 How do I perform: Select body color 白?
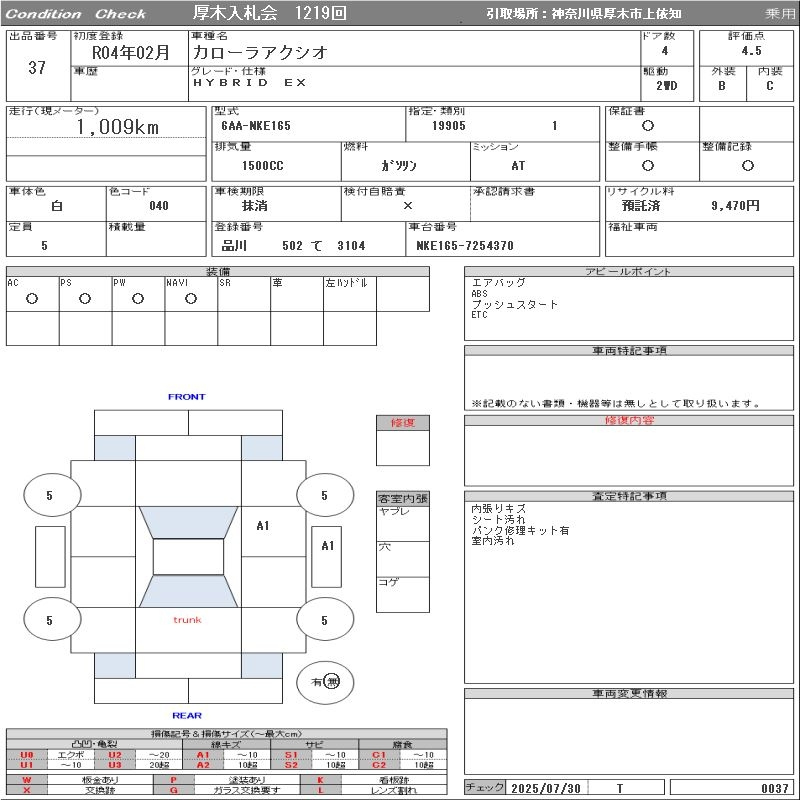coord(57,206)
